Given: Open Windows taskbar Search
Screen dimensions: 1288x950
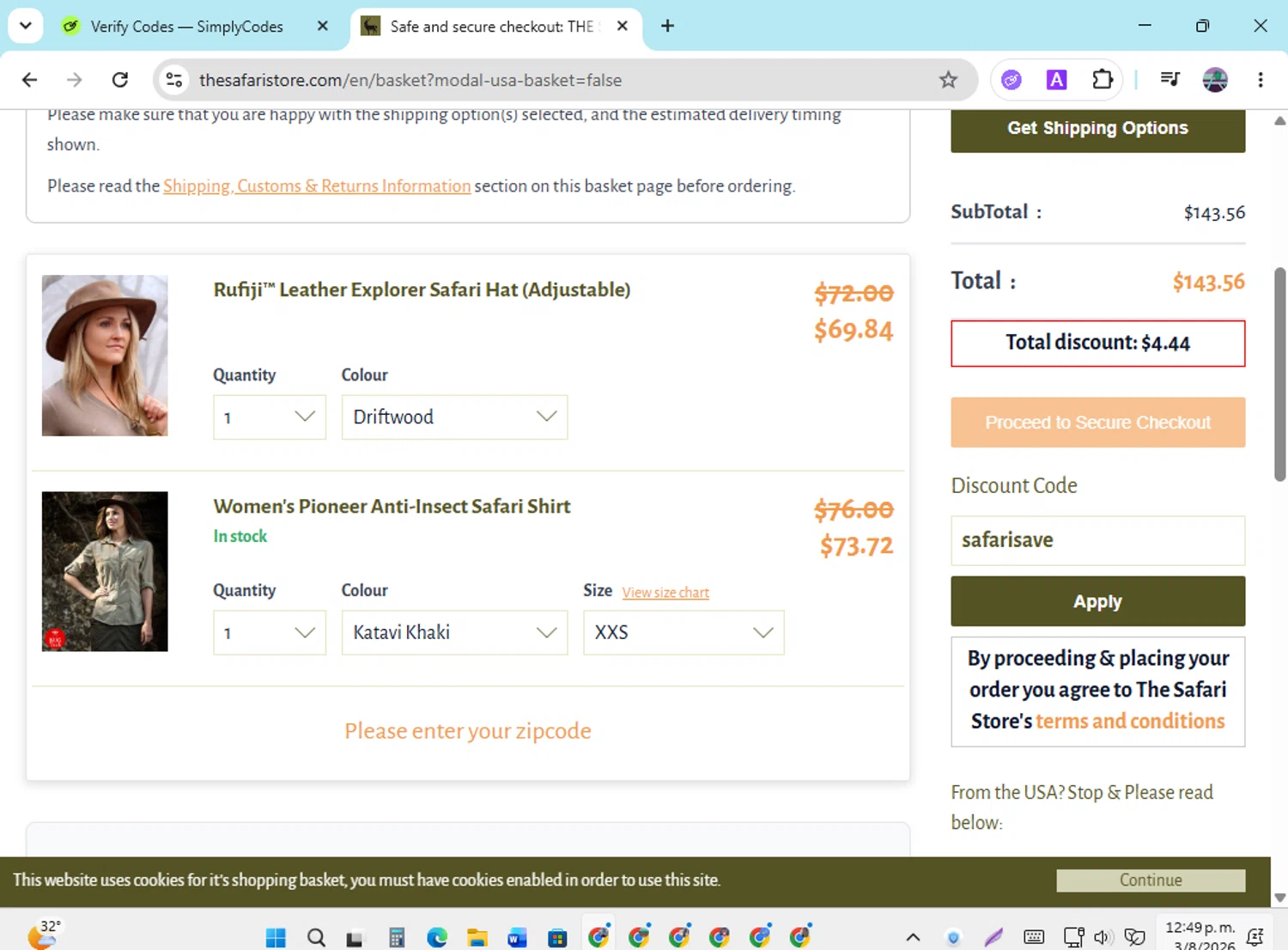Looking at the screenshot, I should click(x=316, y=937).
